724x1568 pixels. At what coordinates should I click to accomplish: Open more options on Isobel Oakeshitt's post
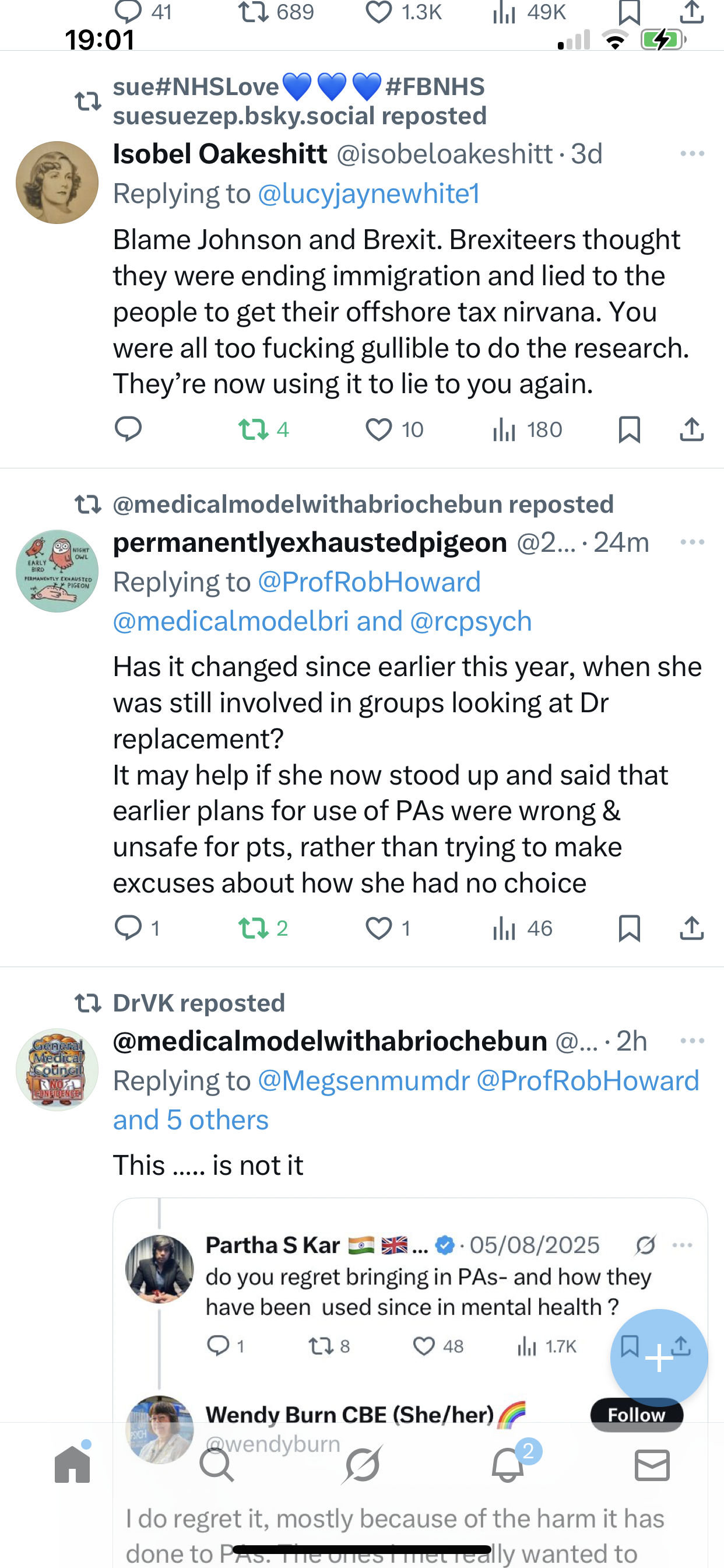[x=692, y=154]
